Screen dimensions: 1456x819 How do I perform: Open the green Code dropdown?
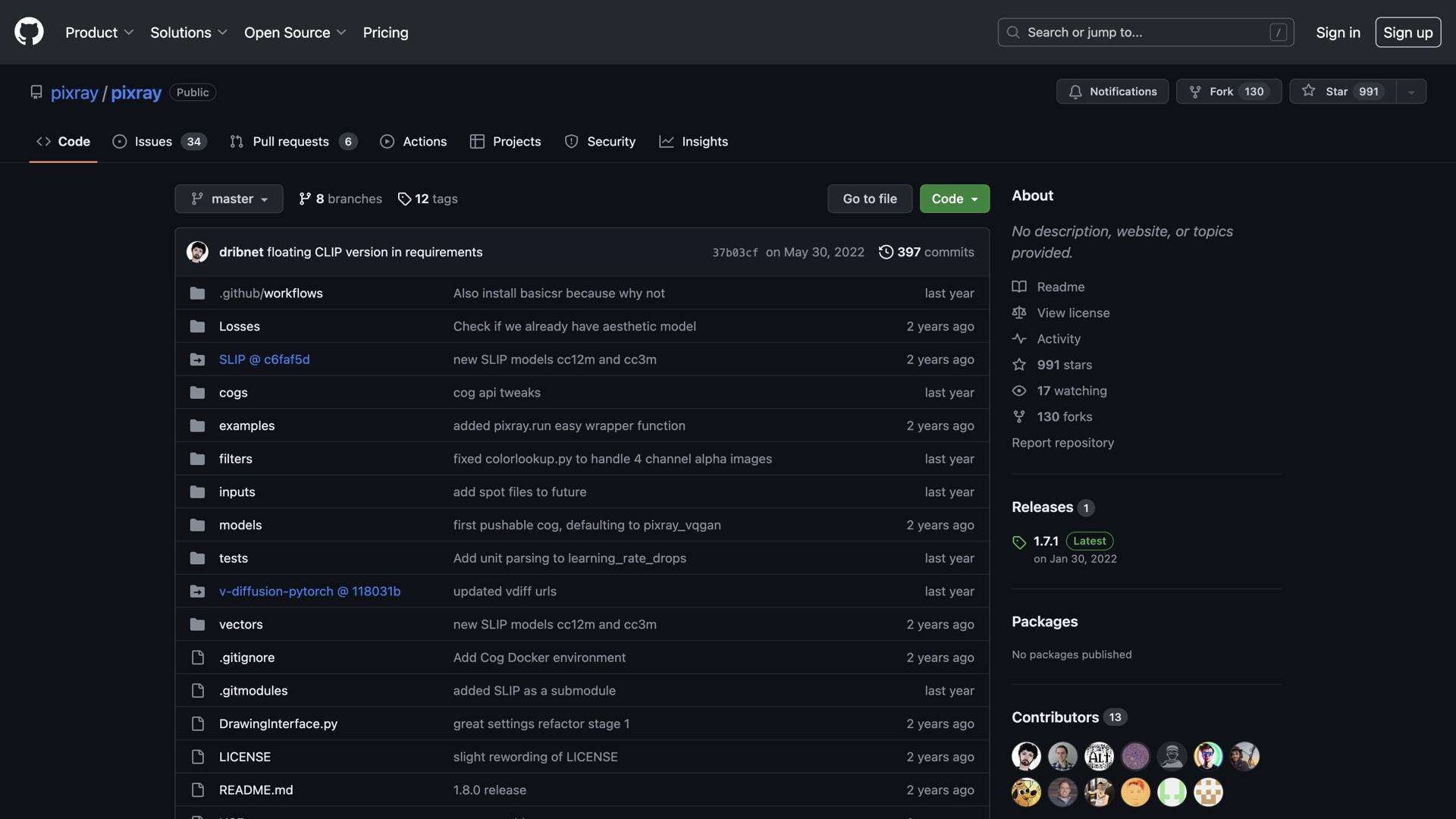[x=954, y=199]
